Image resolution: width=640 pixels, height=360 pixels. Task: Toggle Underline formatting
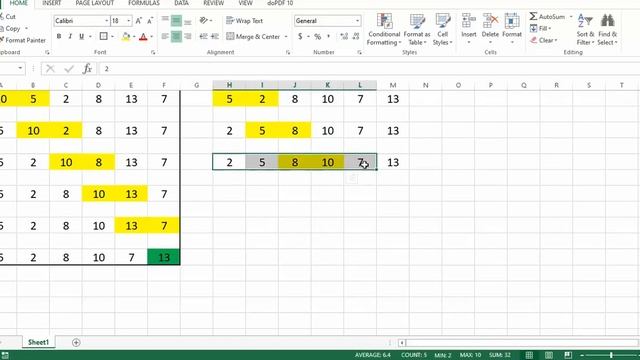tap(82, 37)
